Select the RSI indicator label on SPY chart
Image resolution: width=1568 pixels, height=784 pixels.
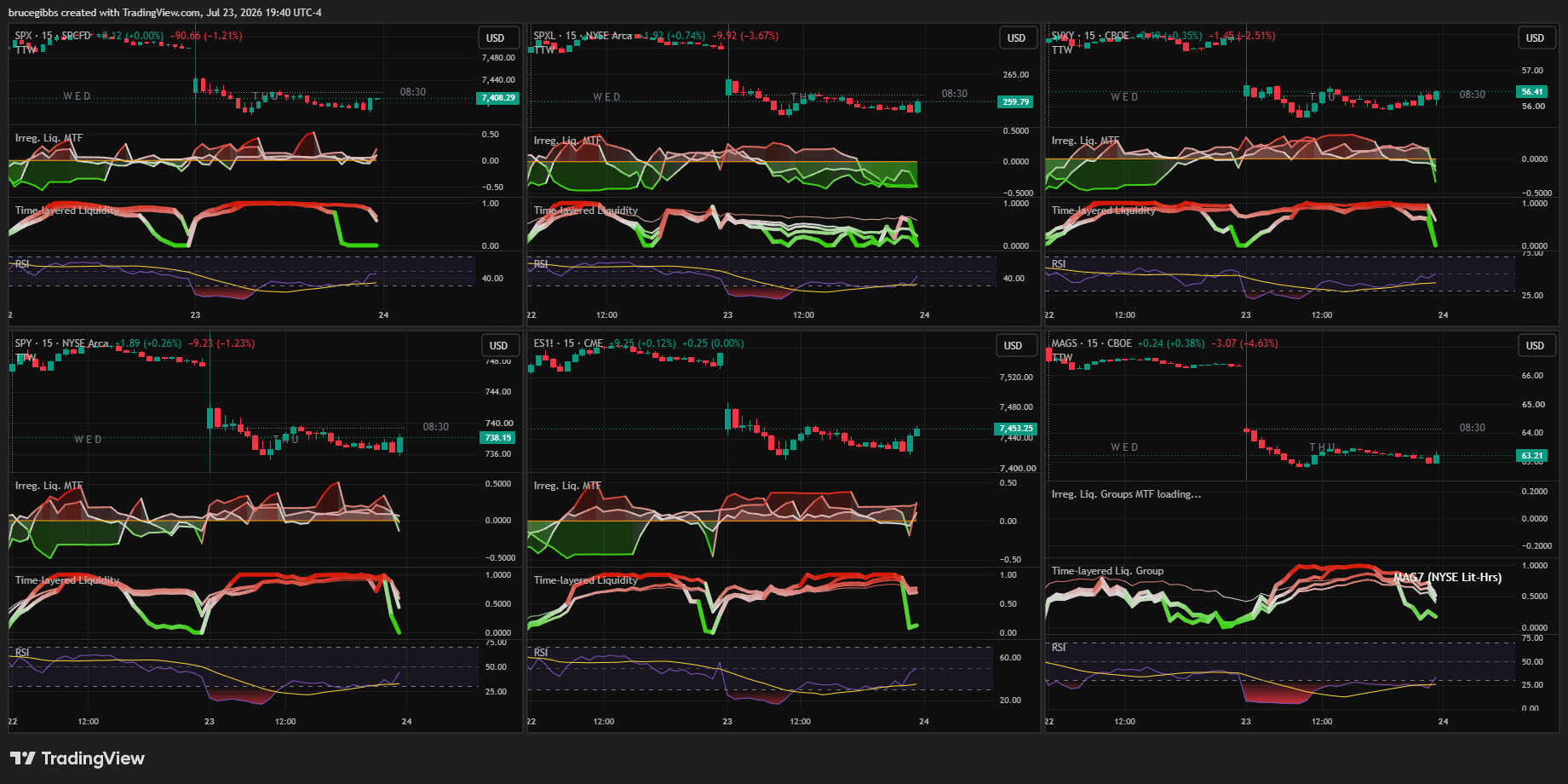pos(22,653)
